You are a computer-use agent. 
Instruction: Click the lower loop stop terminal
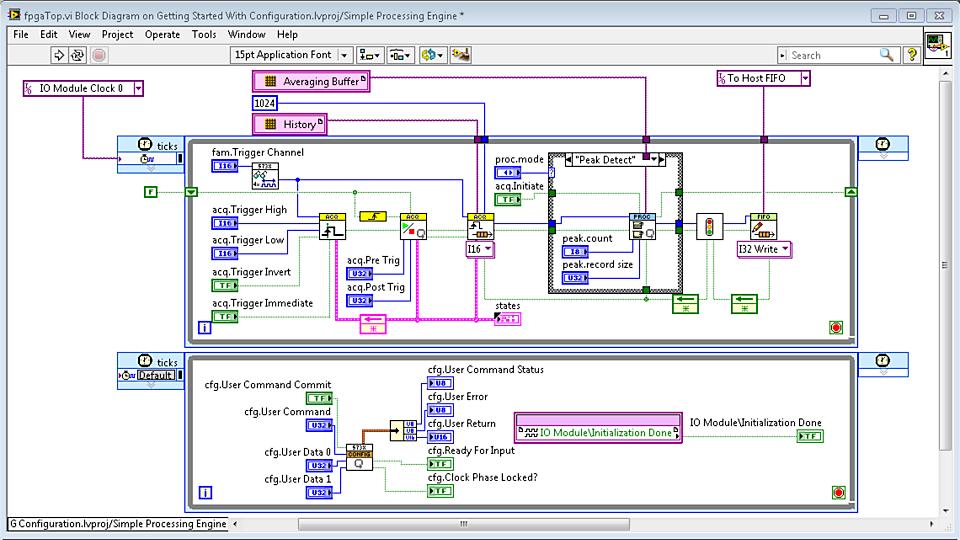click(x=838, y=492)
